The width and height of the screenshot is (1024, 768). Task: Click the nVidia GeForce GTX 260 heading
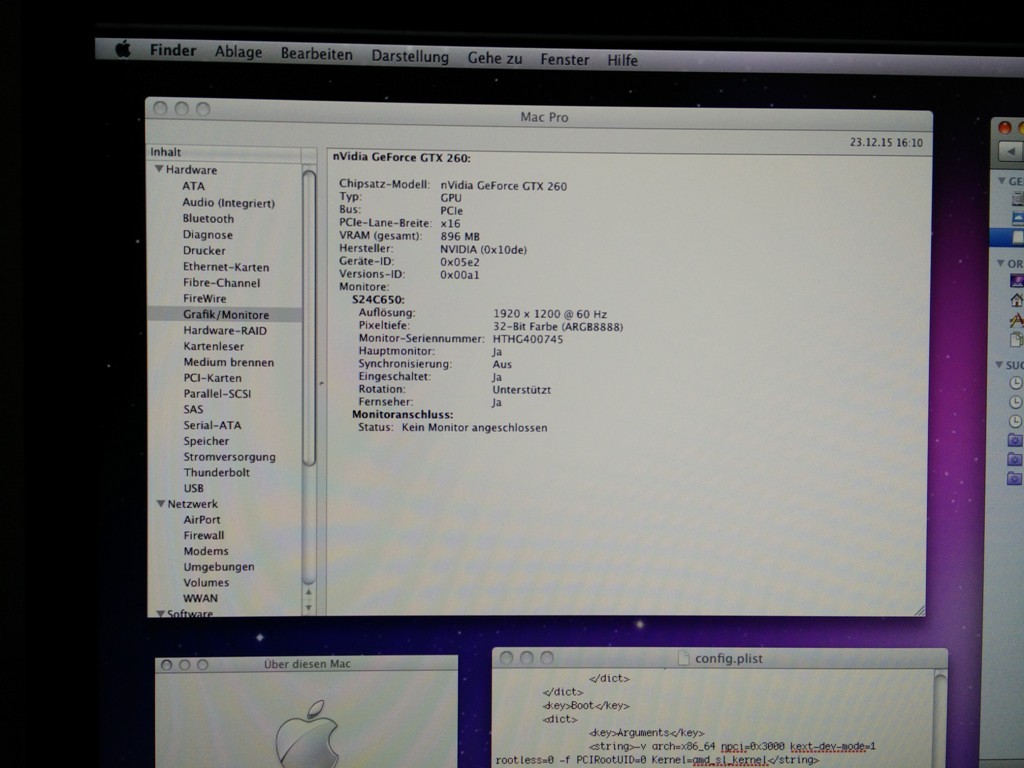401,157
